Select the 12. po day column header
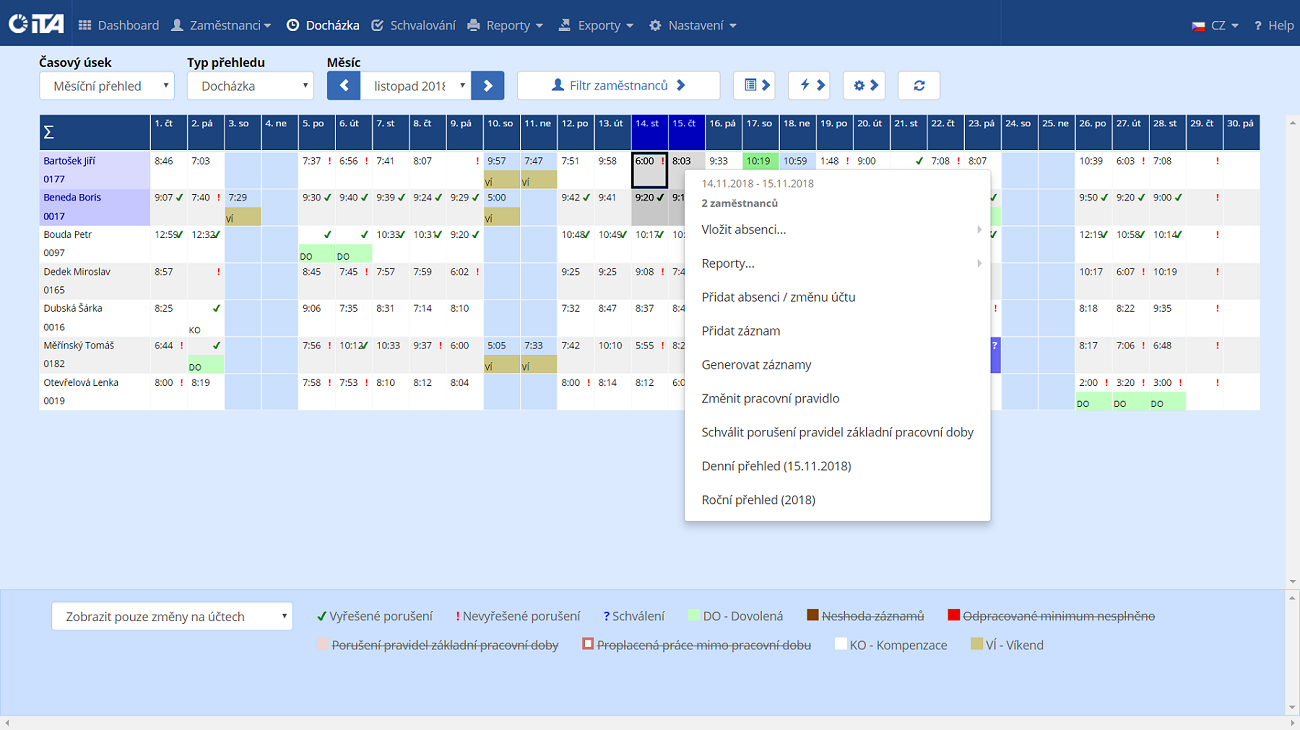This screenshot has height=730, width=1300. coord(575,124)
